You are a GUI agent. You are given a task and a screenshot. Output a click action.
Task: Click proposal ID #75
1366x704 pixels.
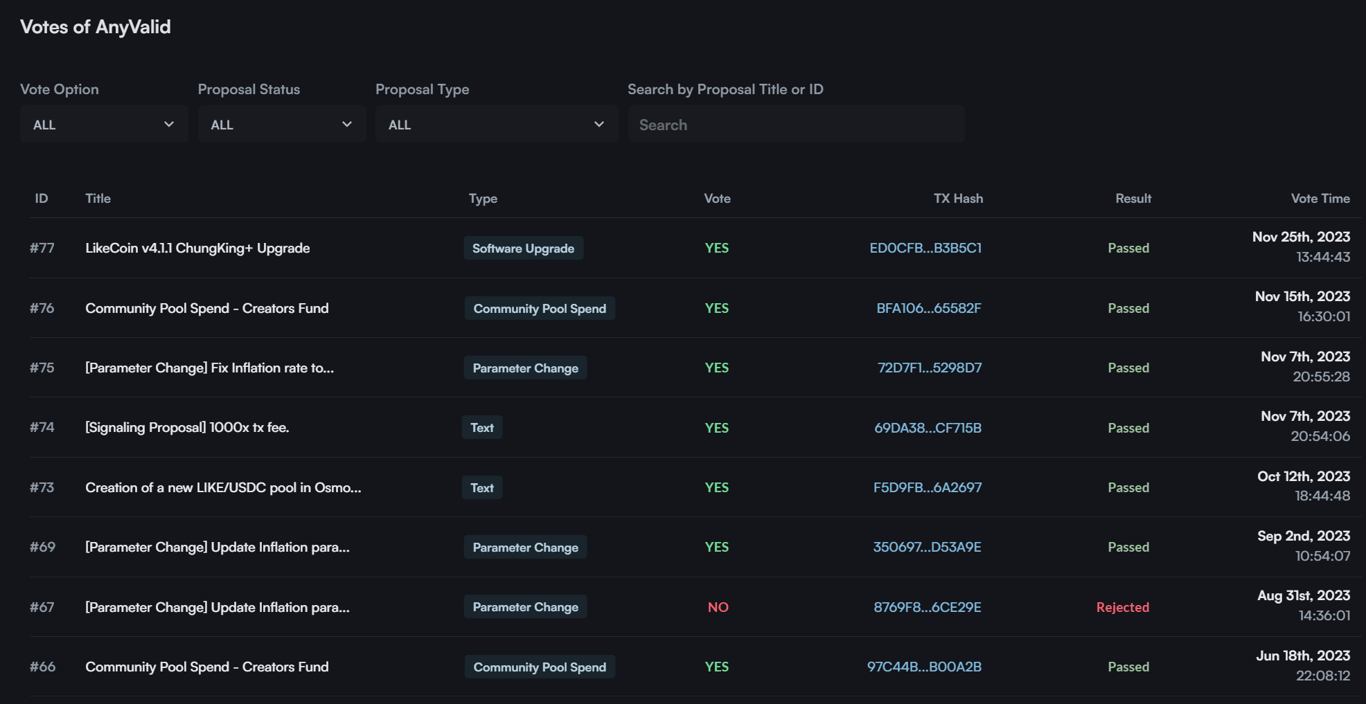click(42, 368)
